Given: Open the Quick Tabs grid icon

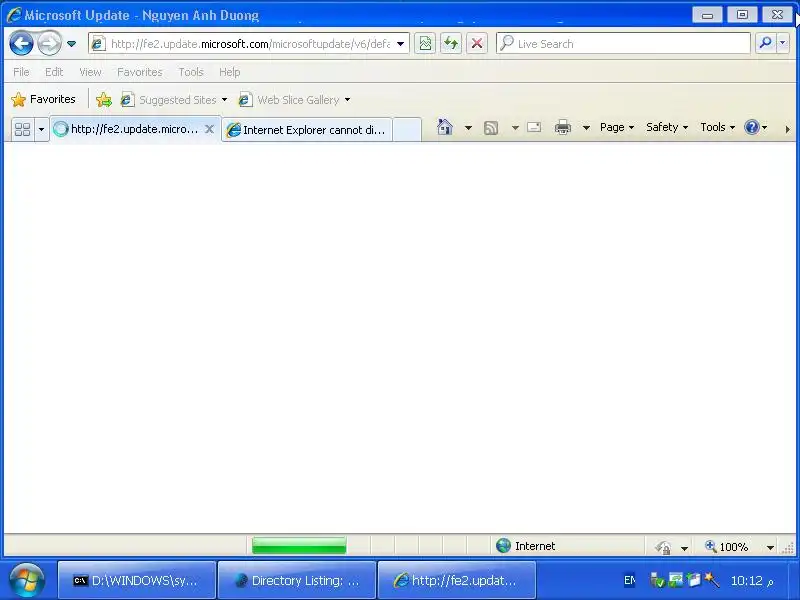Looking at the screenshot, I should 22,129.
